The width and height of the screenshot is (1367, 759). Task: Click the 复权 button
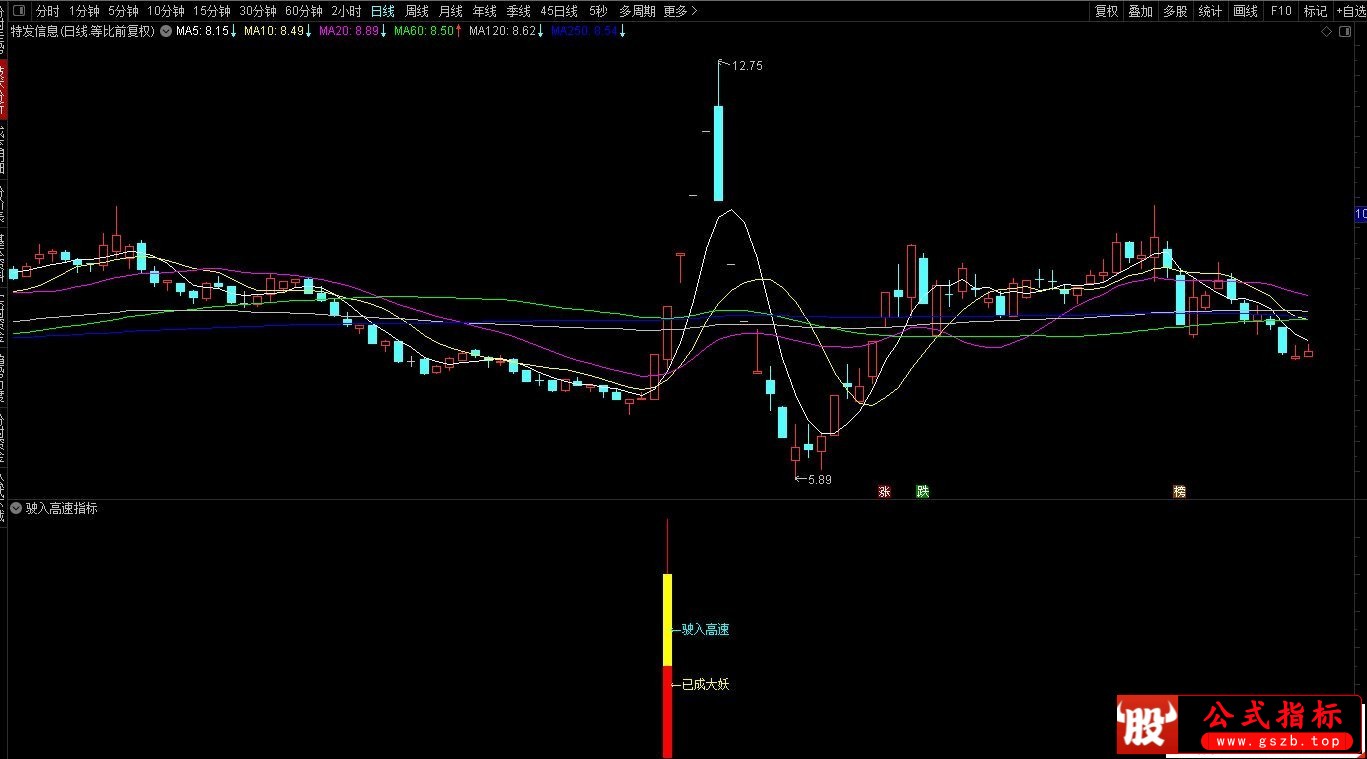pyautogui.click(x=1106, y=11)
